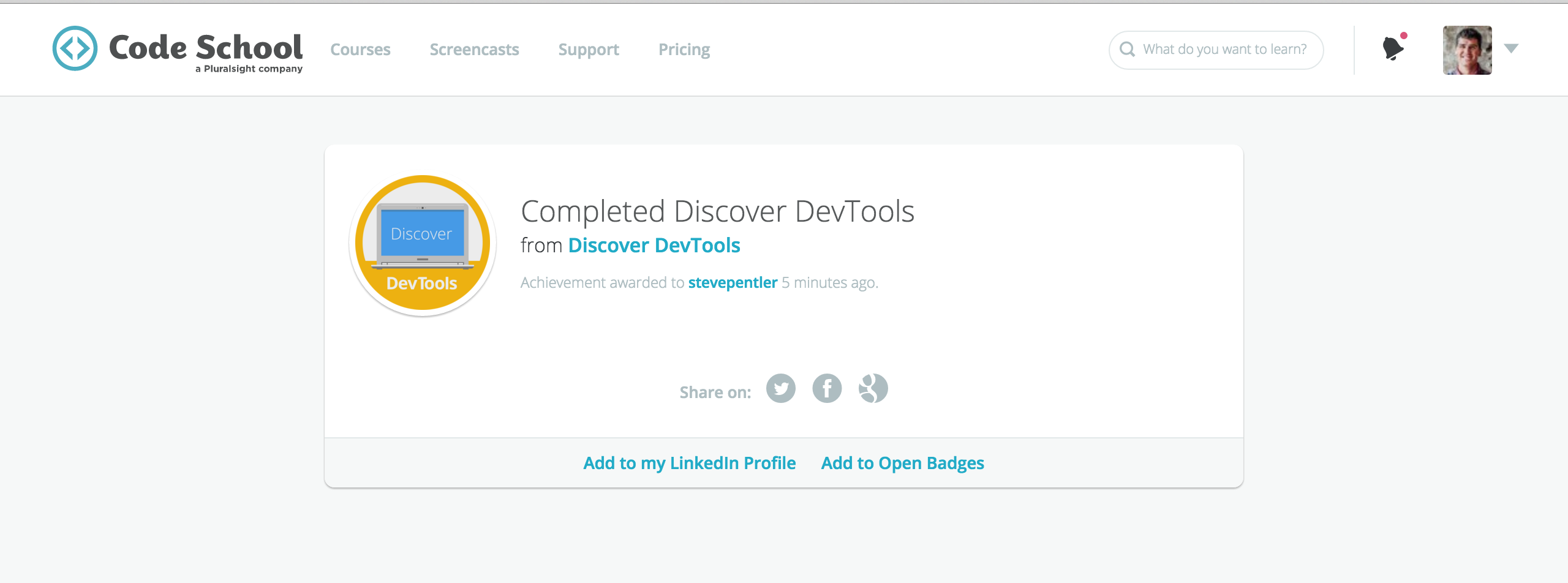Viewport: 1568px width, 583px height.
Task: Open the Discover DevTools course link
Action: (654, 245)
